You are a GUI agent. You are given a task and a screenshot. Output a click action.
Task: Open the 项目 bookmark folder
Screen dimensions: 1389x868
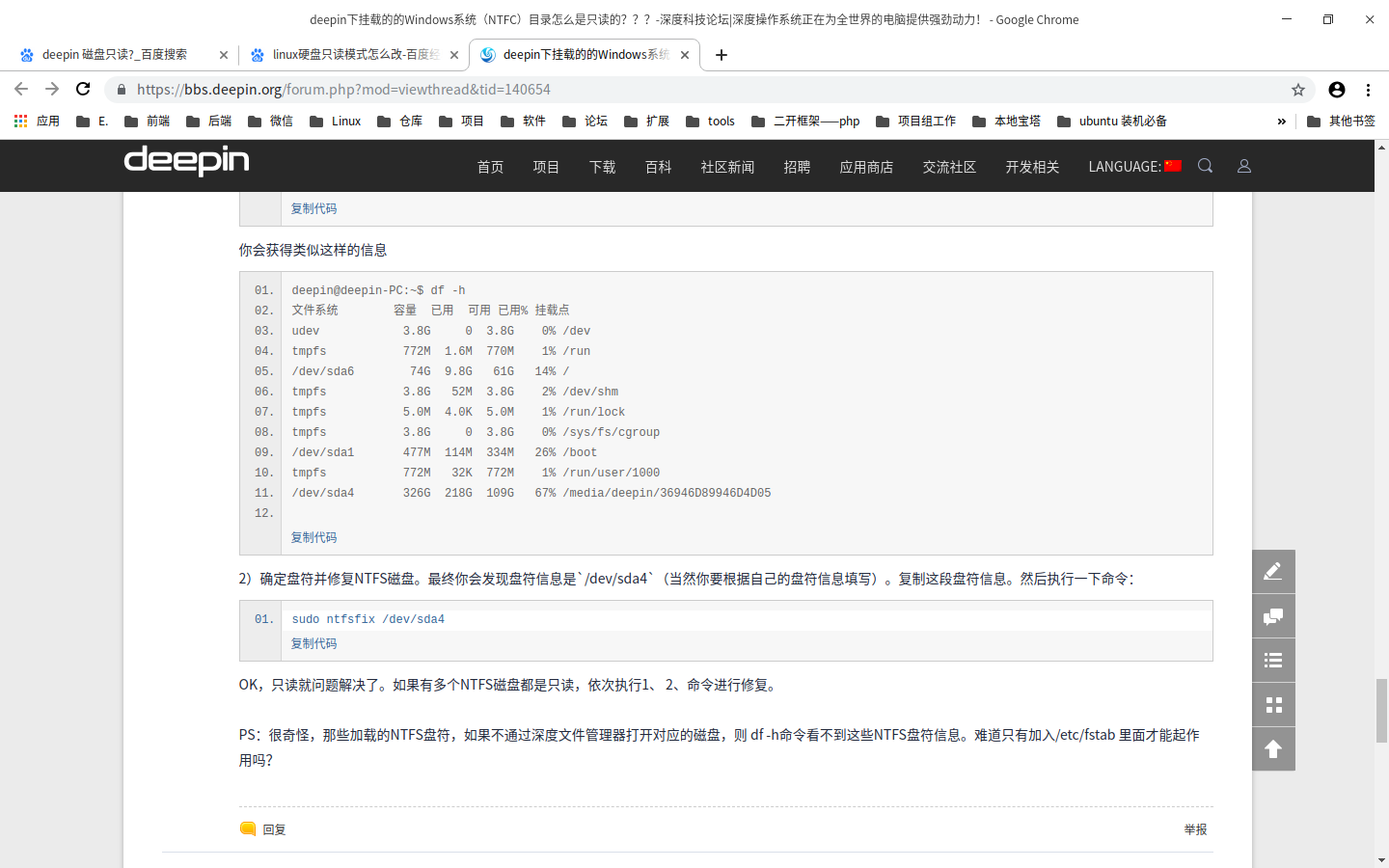coord(462,122)
